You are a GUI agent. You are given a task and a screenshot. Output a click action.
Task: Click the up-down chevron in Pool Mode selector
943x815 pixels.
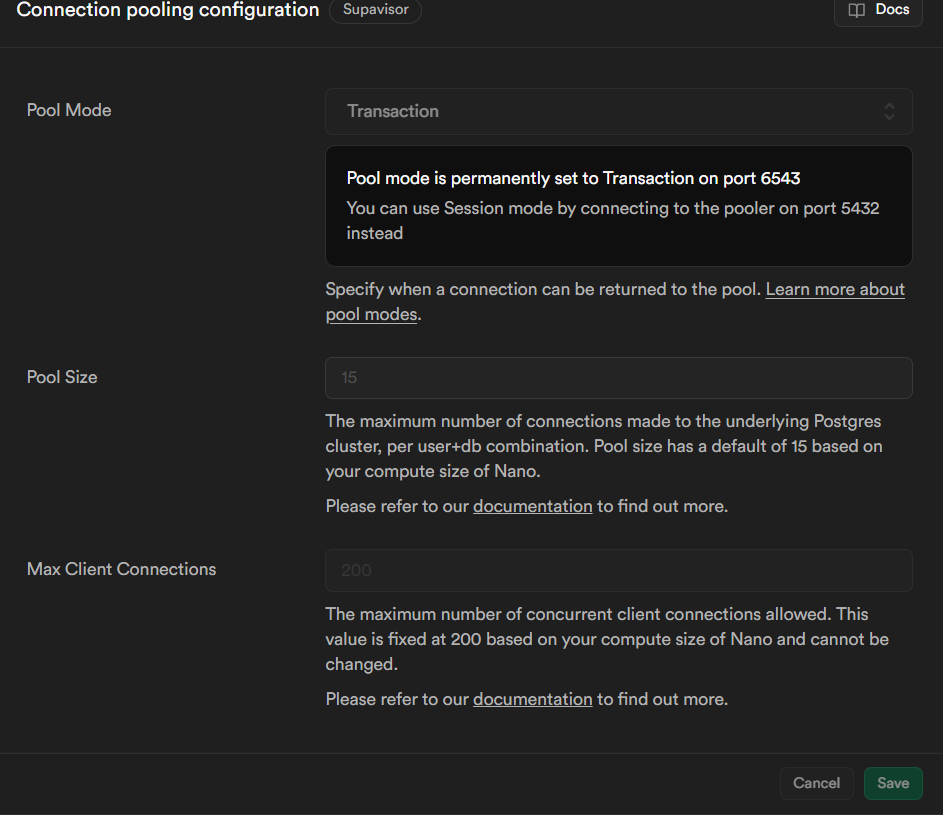[889, 111]
